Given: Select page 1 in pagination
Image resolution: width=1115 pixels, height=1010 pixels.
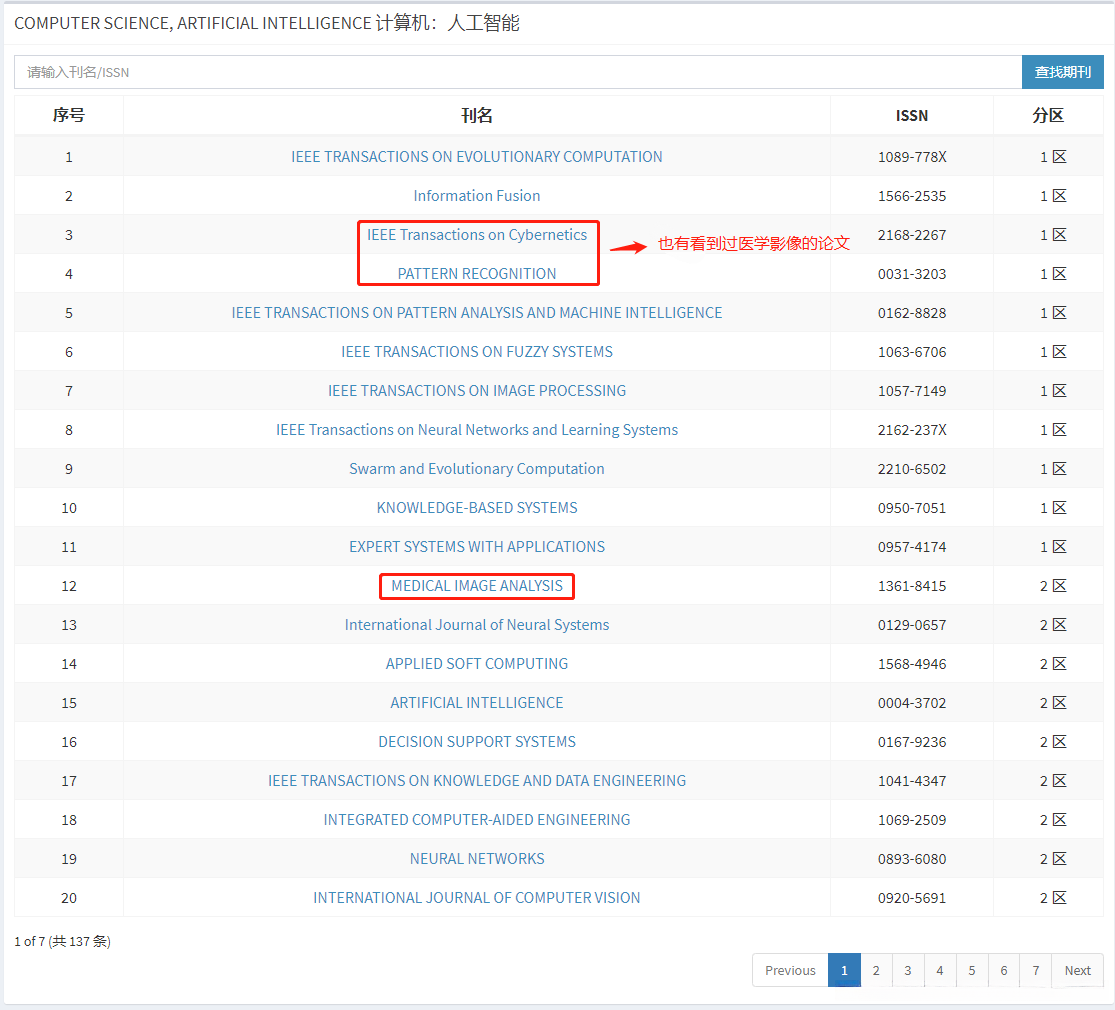Looking at the screenshot, I should pos(844,970).
